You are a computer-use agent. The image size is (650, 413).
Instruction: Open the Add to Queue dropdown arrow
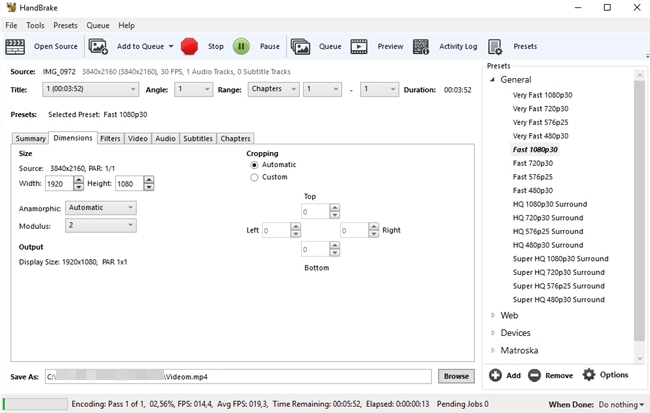tap(171, 46)
